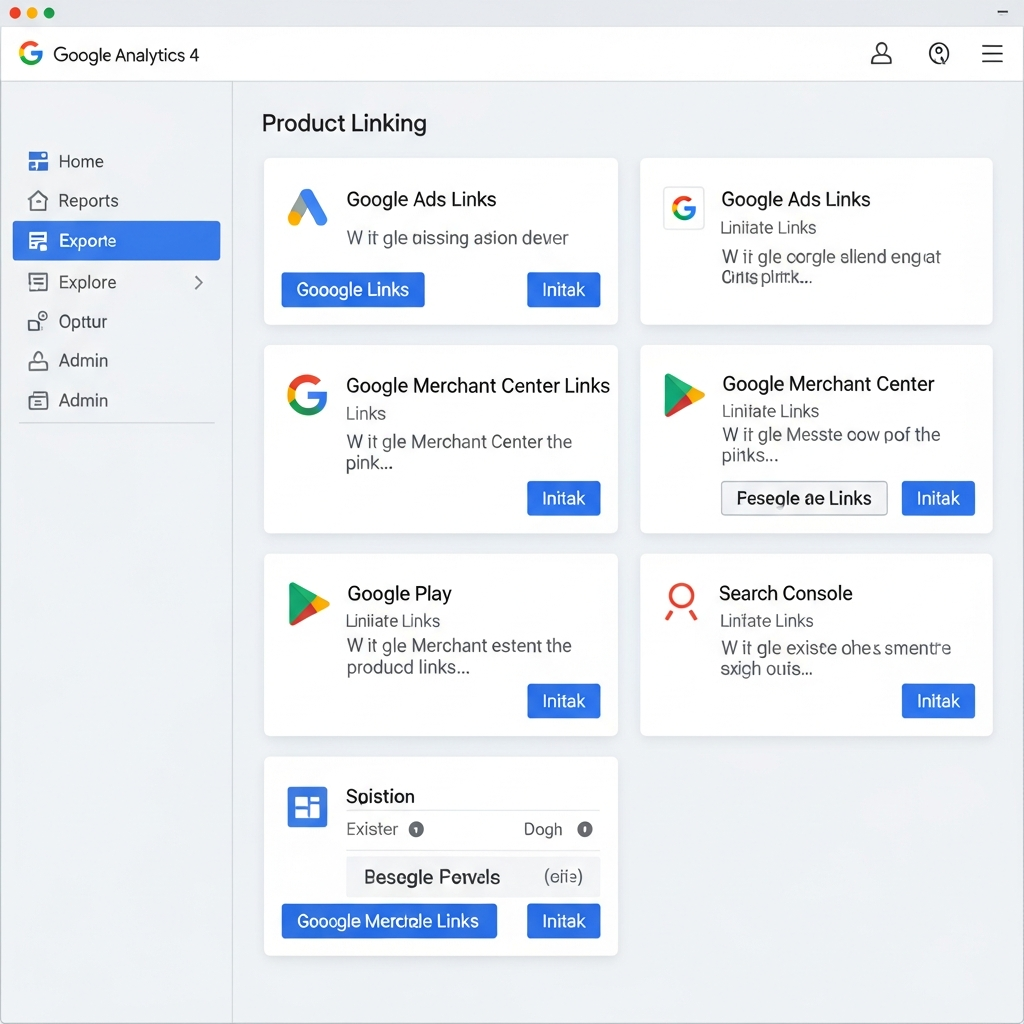Screen dimensions: 1024x1024
Task: Expand the Explore chevron arrow in sidebar
Action: (x=198, y=283)
